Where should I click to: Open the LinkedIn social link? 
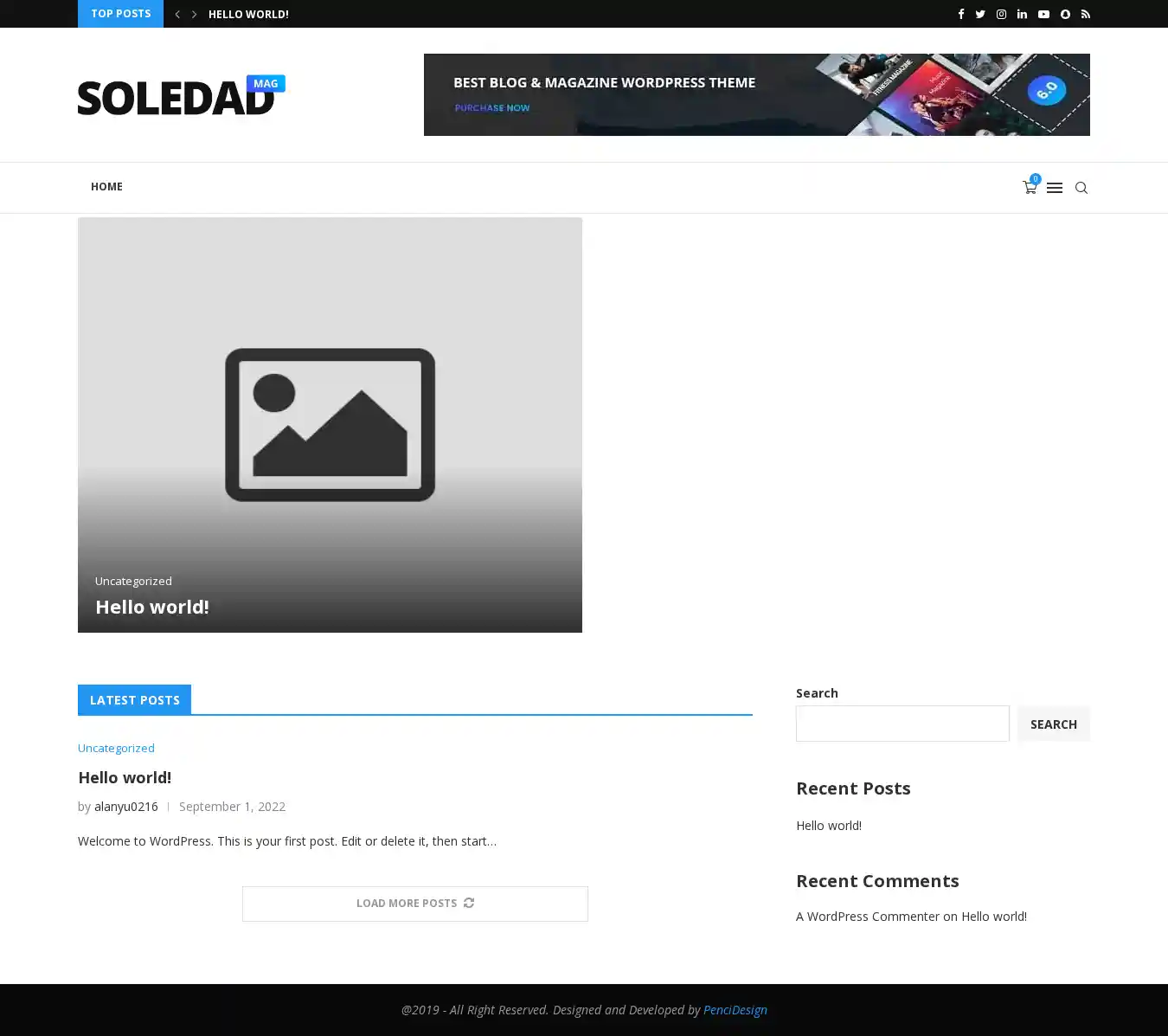point(1022,14)
